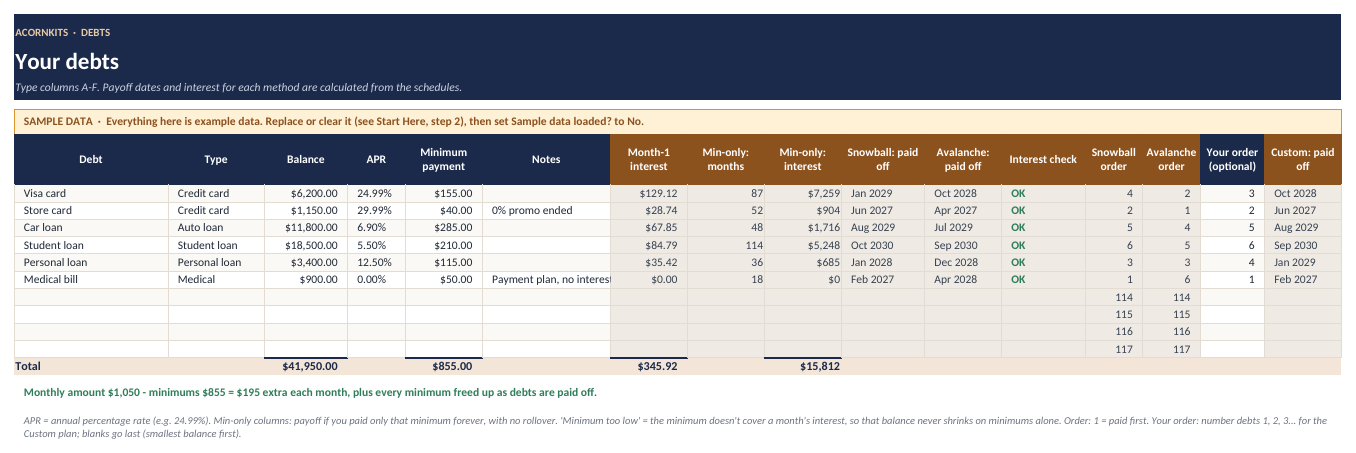Select the Student loan balance "$18,500.00"
1356x453 pixels.
(x=305, y=245)
